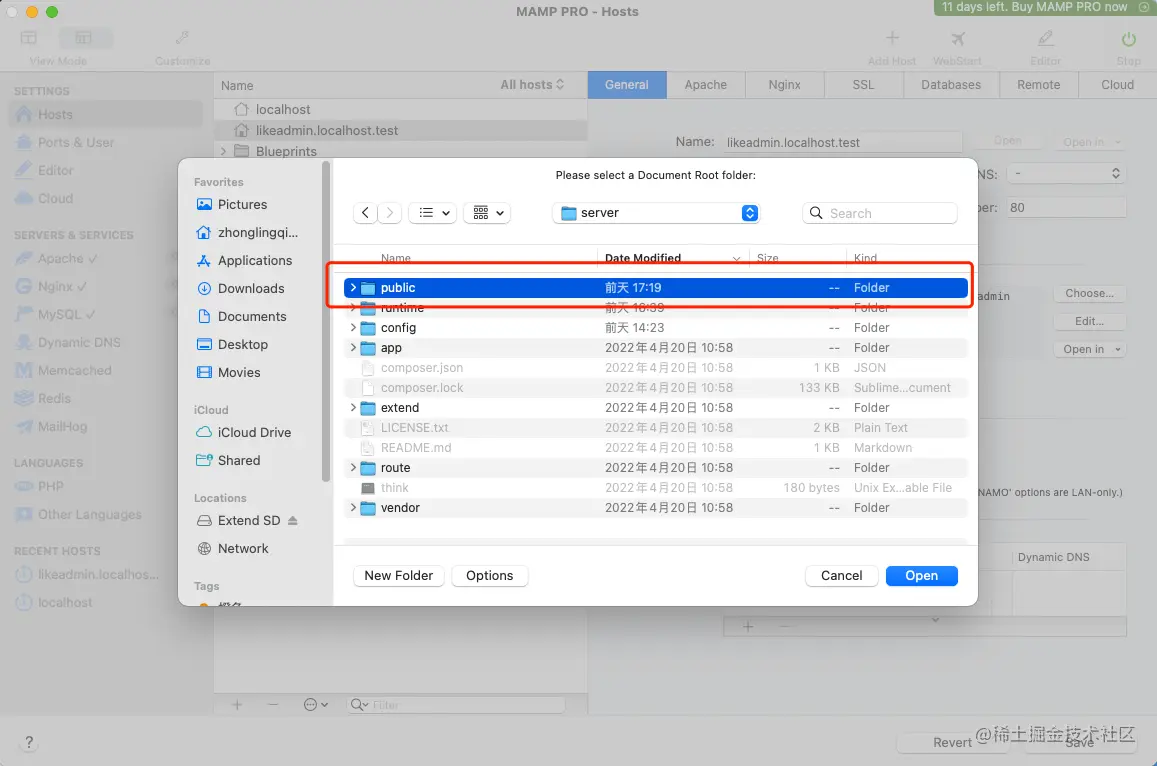
Task: Expand the vendor folder
Action: (x=353, y=508)
